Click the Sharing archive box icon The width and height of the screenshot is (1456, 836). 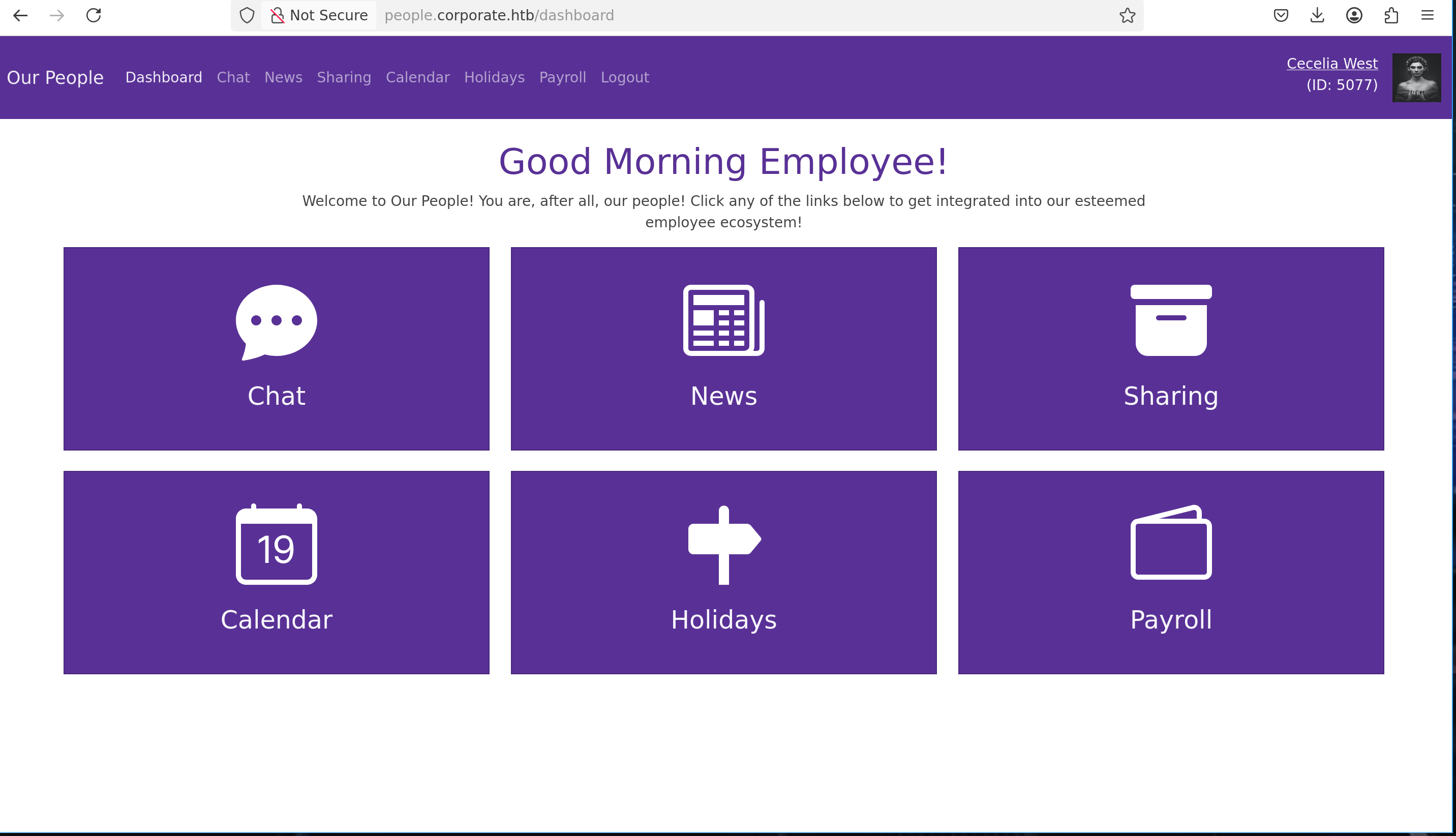pos(1170,320)
